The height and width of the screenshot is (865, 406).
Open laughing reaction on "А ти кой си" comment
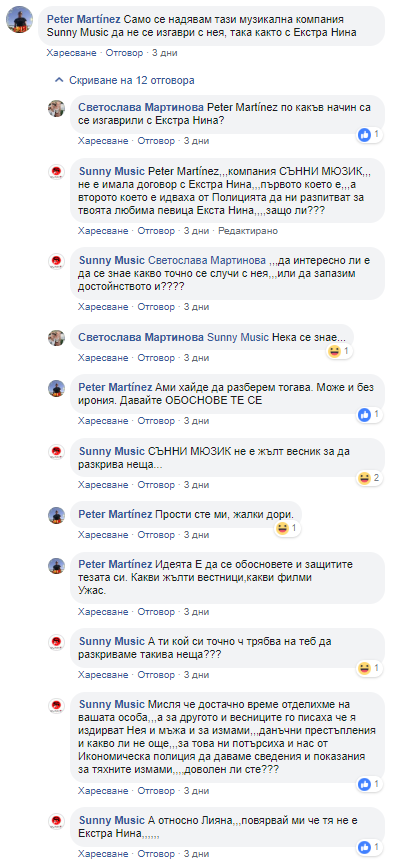pos(369,669)
